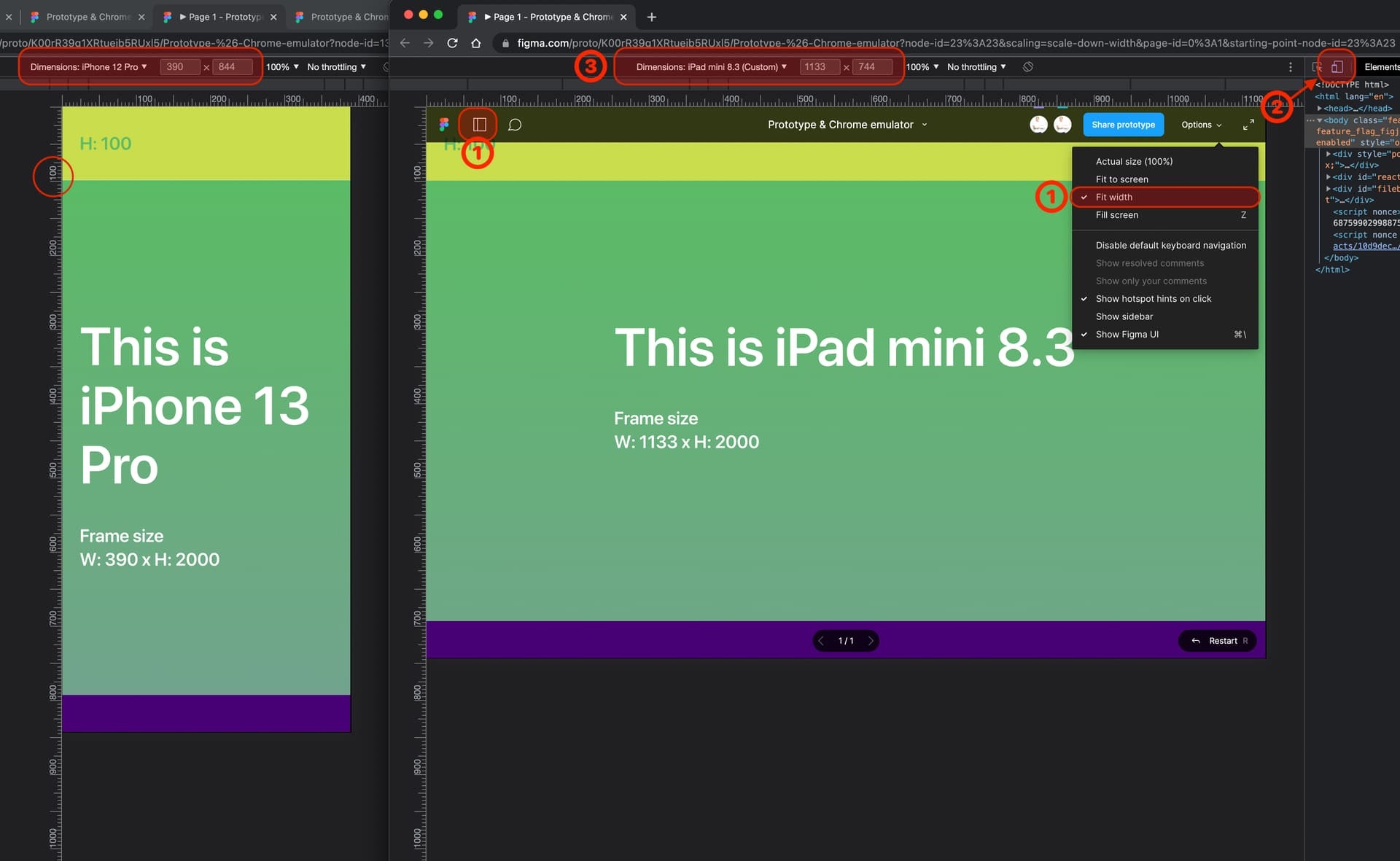Close the 'Page 1 - Prototyp' tab in left window
This screenshot has height=861, width=1400.
(x=273, y=16)
